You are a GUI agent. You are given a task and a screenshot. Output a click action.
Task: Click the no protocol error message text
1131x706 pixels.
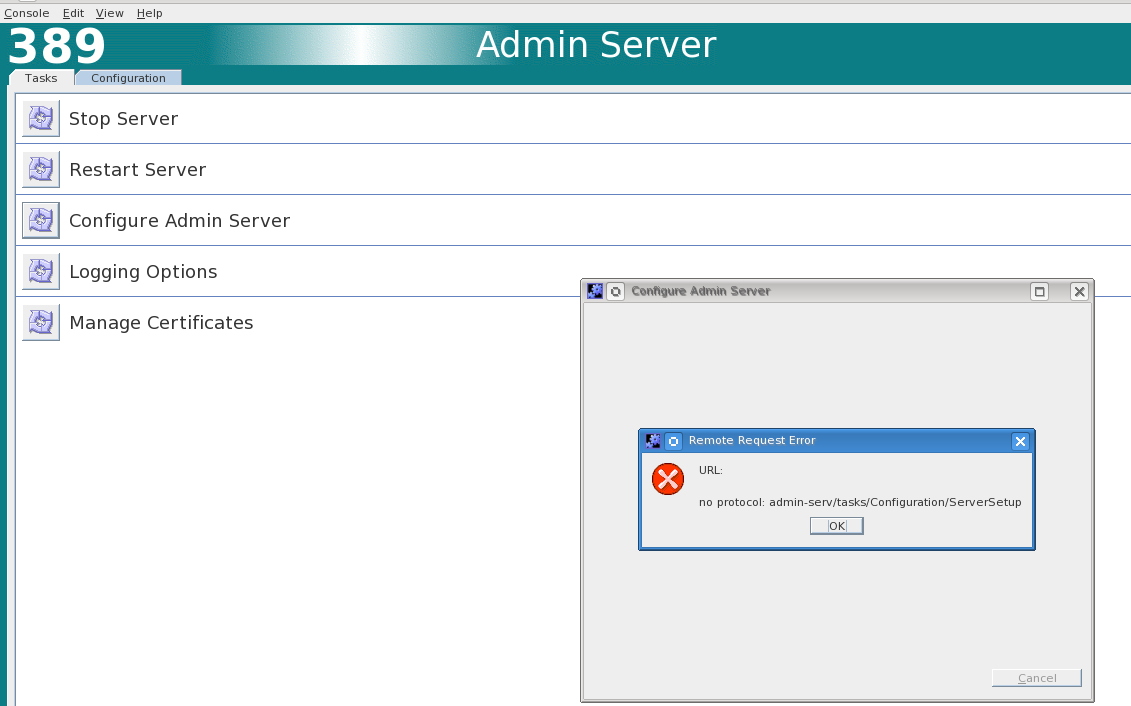[x=860, y=502]
